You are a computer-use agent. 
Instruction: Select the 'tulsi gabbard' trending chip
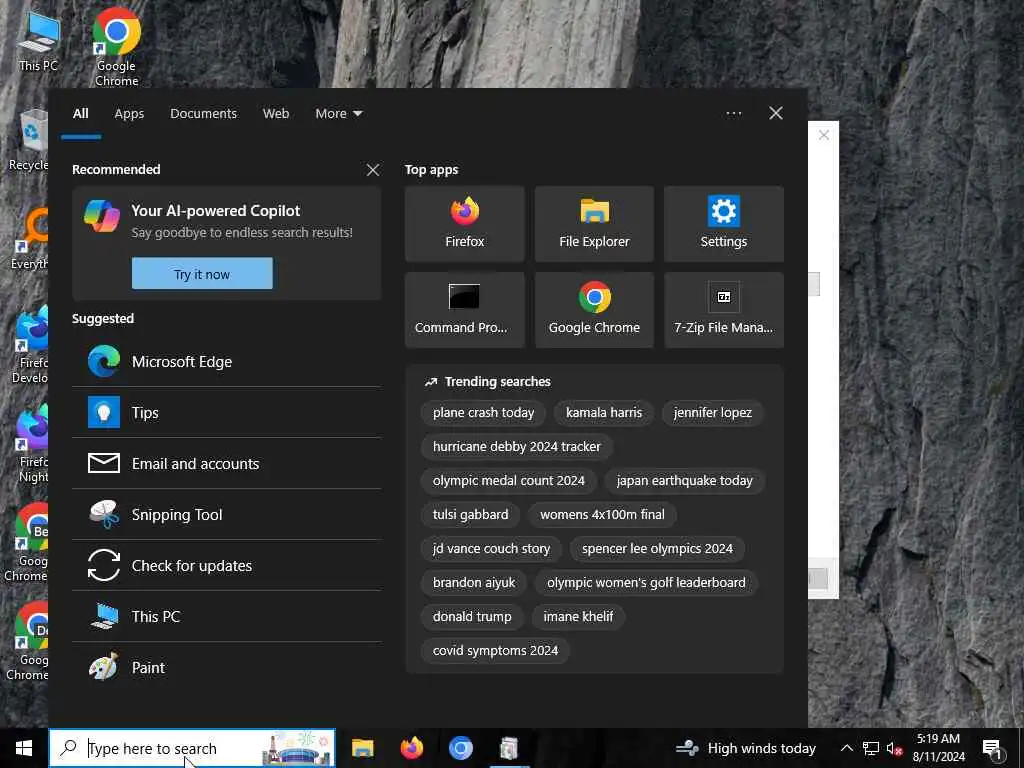click(x=470, y=515)
